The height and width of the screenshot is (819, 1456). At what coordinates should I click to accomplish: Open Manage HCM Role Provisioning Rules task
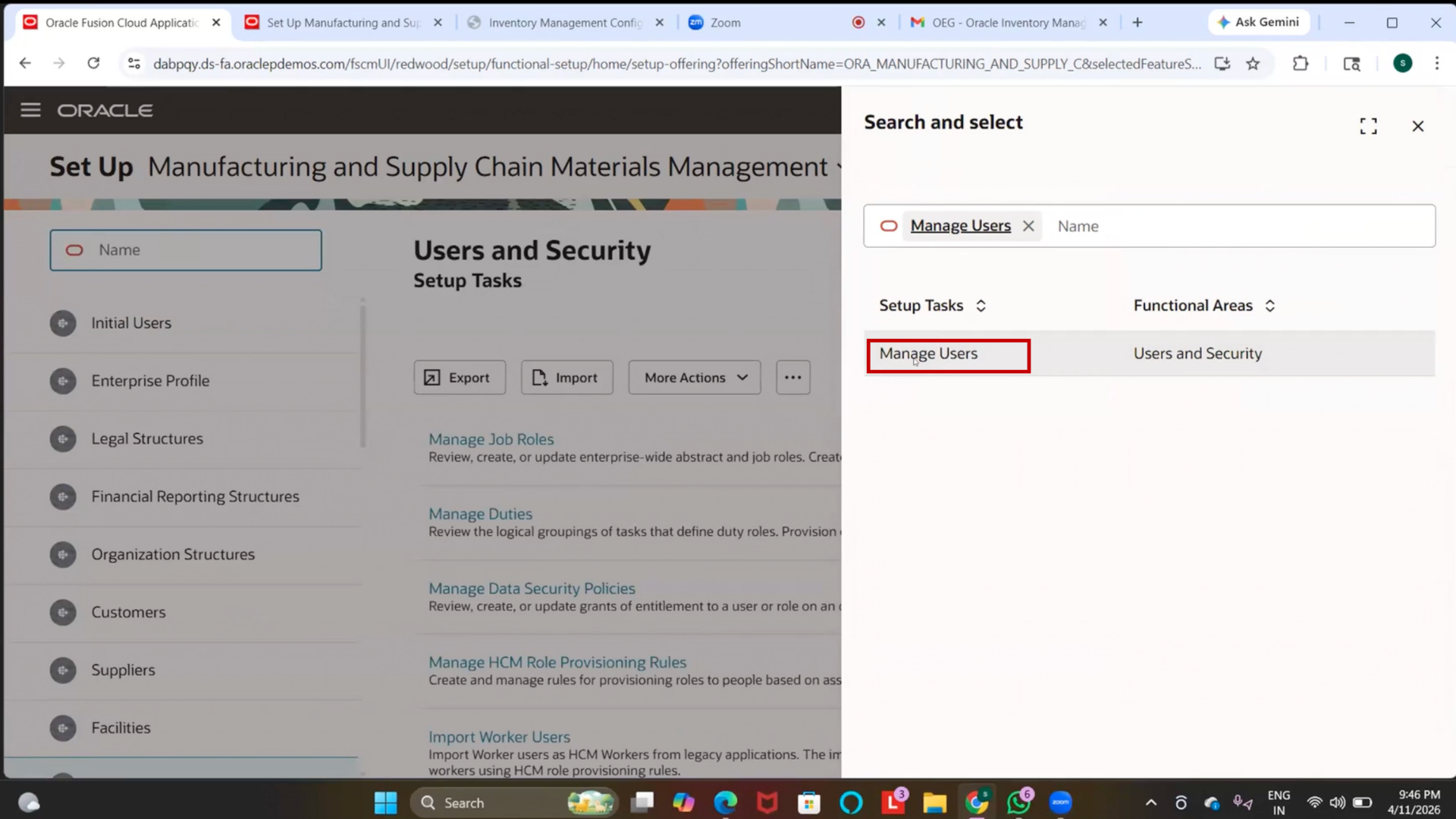[x=557, y=662]
